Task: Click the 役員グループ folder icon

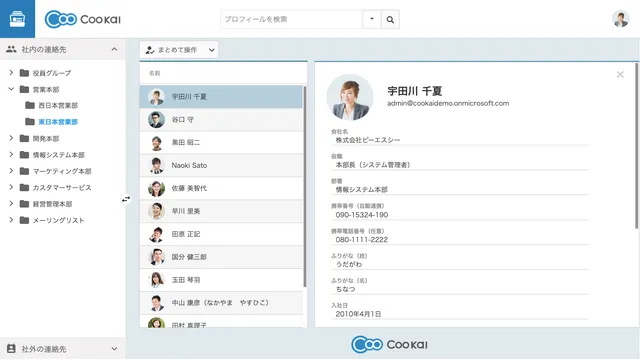Action: [24, 73]
